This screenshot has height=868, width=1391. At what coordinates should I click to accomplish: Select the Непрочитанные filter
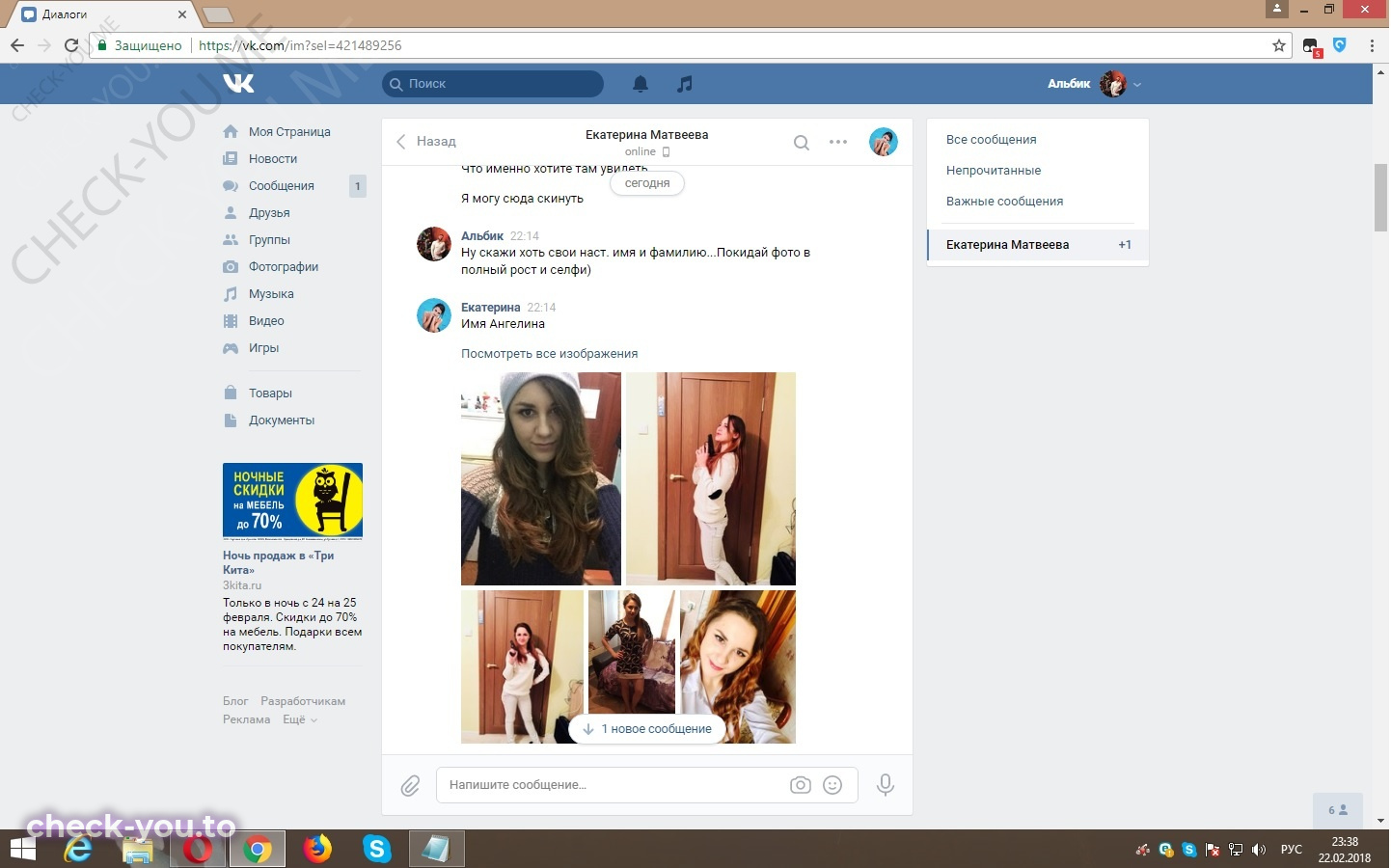tap(1038, 171)
